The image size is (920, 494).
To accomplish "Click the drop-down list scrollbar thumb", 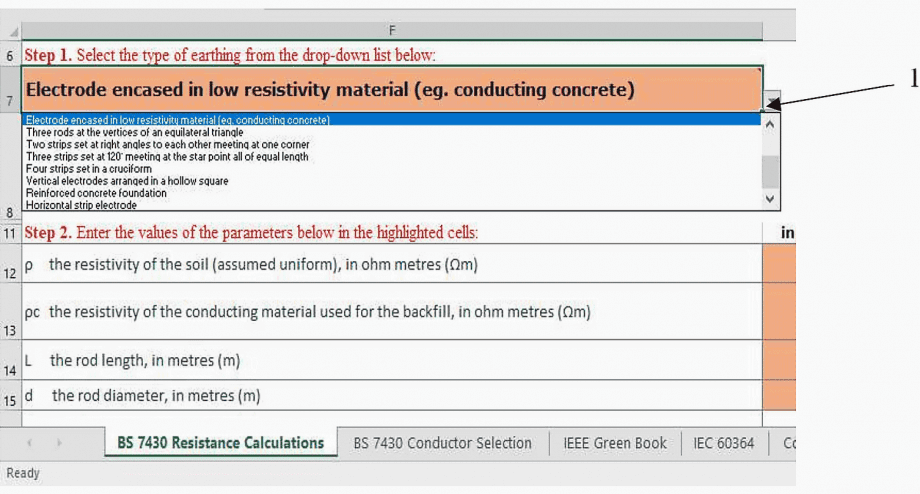I will [x=770, y=171].
